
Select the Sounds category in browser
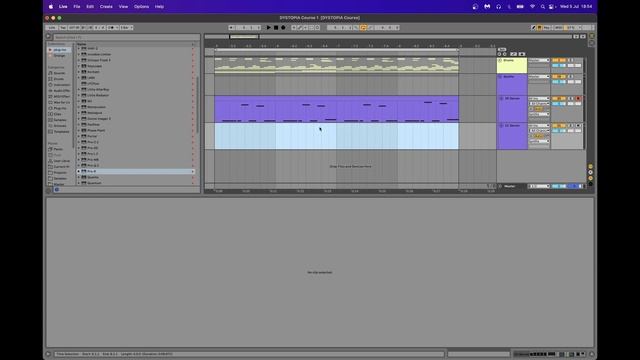point(59,73)
